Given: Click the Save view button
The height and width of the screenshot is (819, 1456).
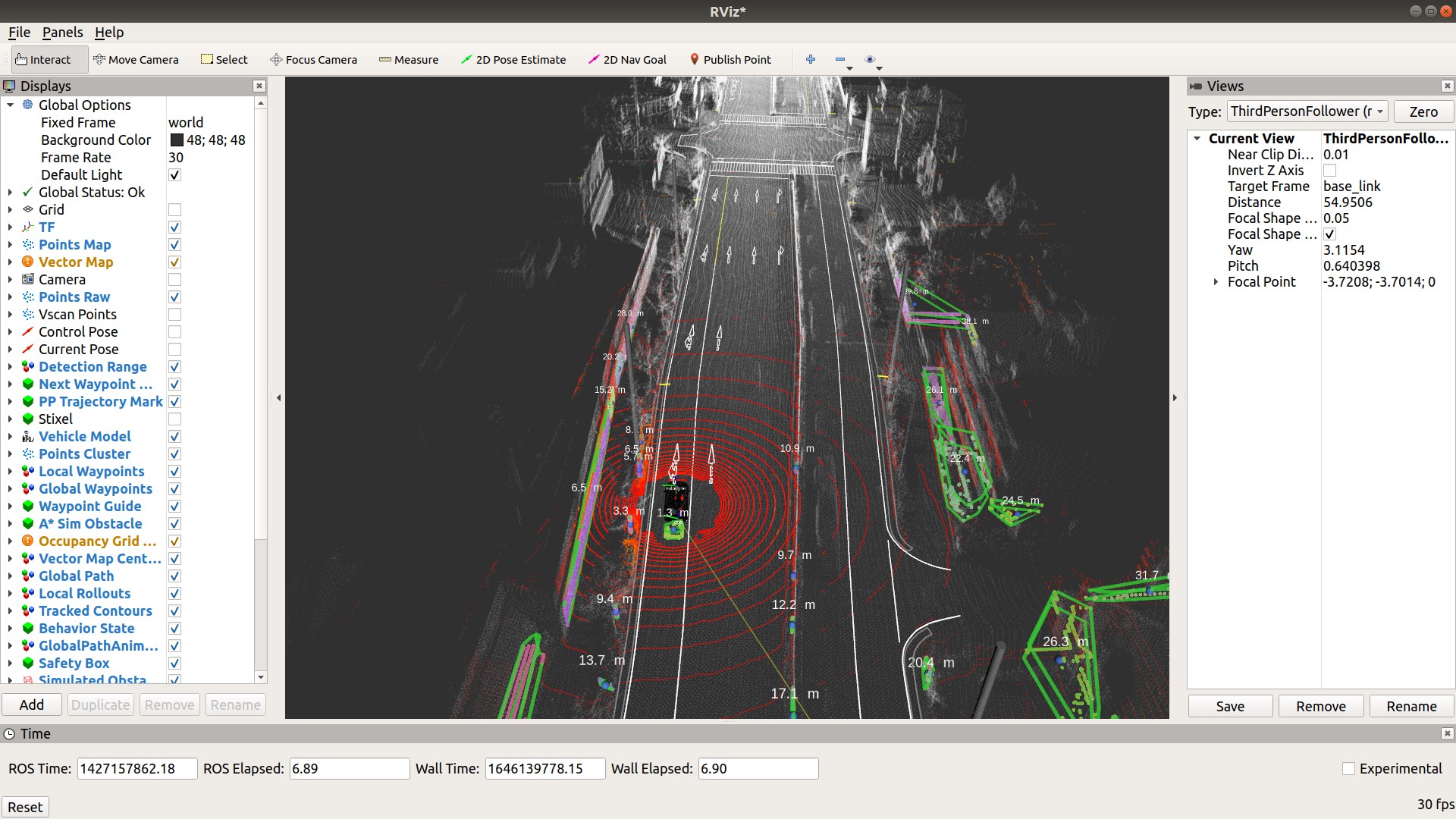Looking at the screenshot, I should pos(1230,706).
